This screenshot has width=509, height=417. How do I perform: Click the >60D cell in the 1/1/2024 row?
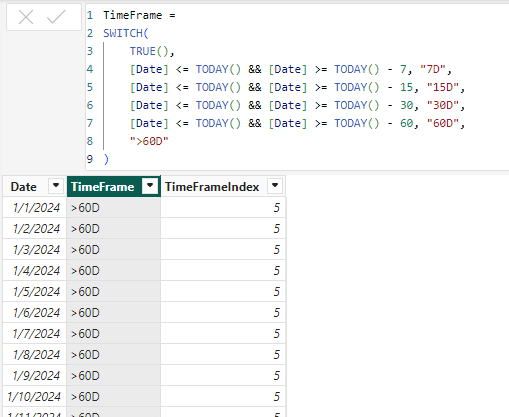(x=114, y=208)
